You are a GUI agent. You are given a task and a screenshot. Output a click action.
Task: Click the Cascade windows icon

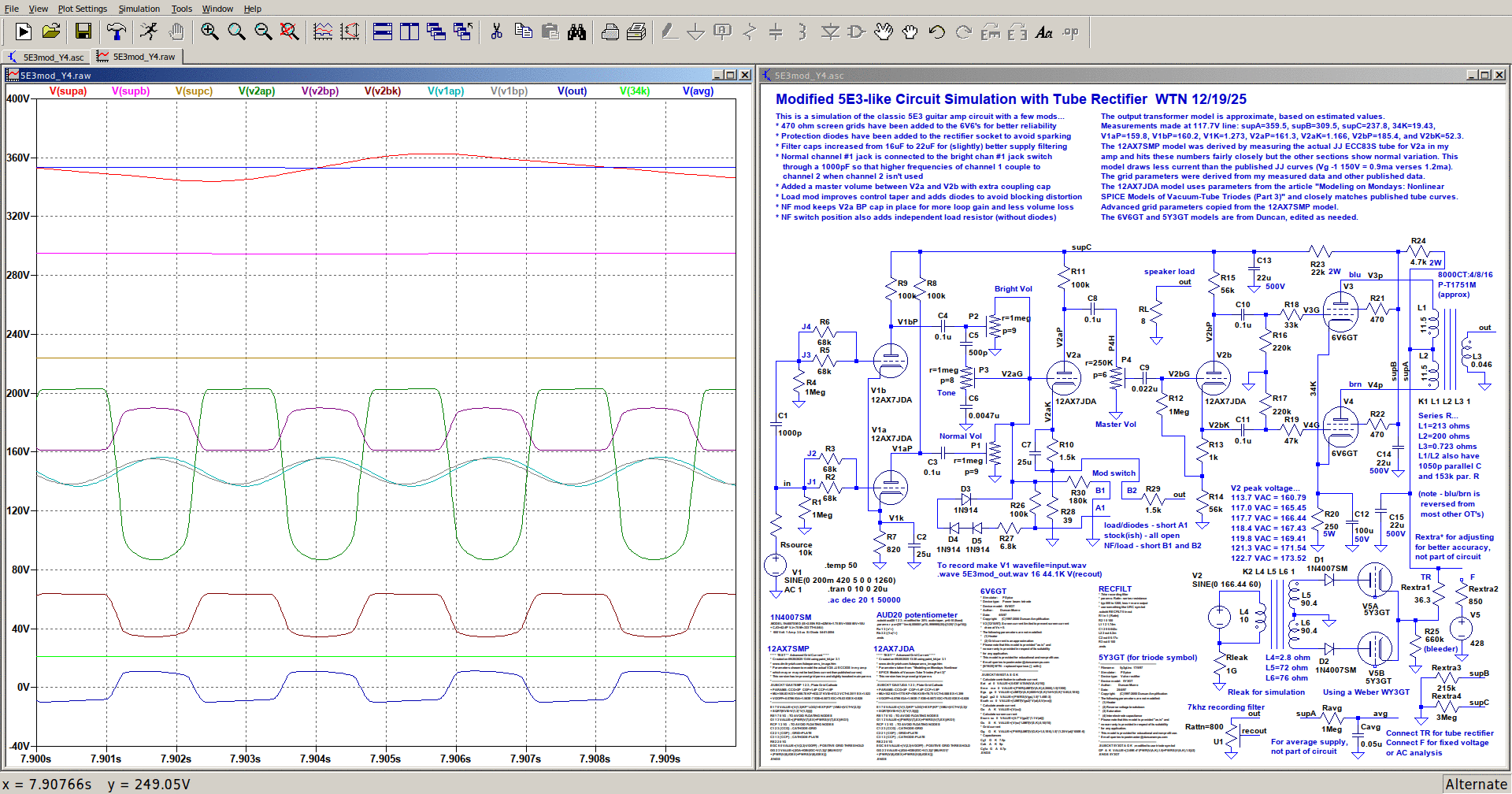(436, 32)
